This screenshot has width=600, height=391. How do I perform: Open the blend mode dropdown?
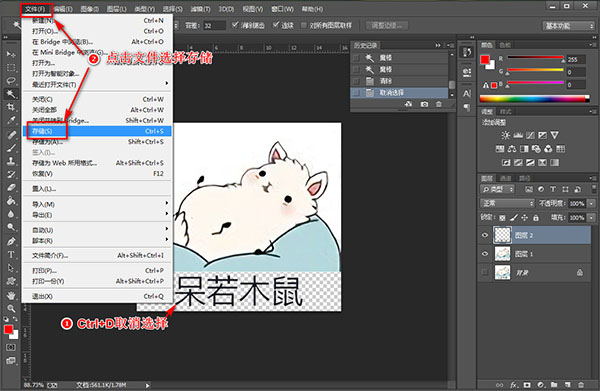[507, 203]
